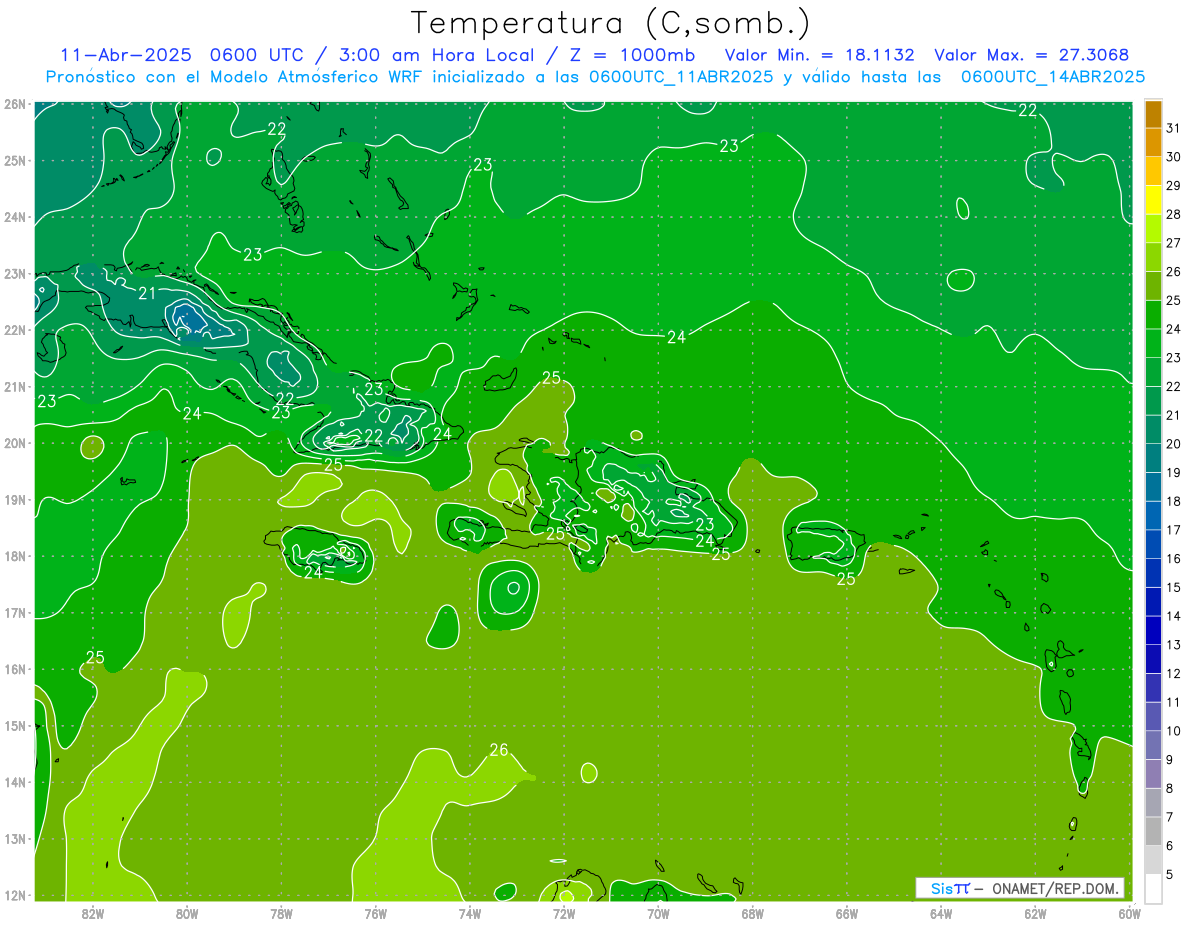Click latitude axis label "12N"

tap(15, 895)
